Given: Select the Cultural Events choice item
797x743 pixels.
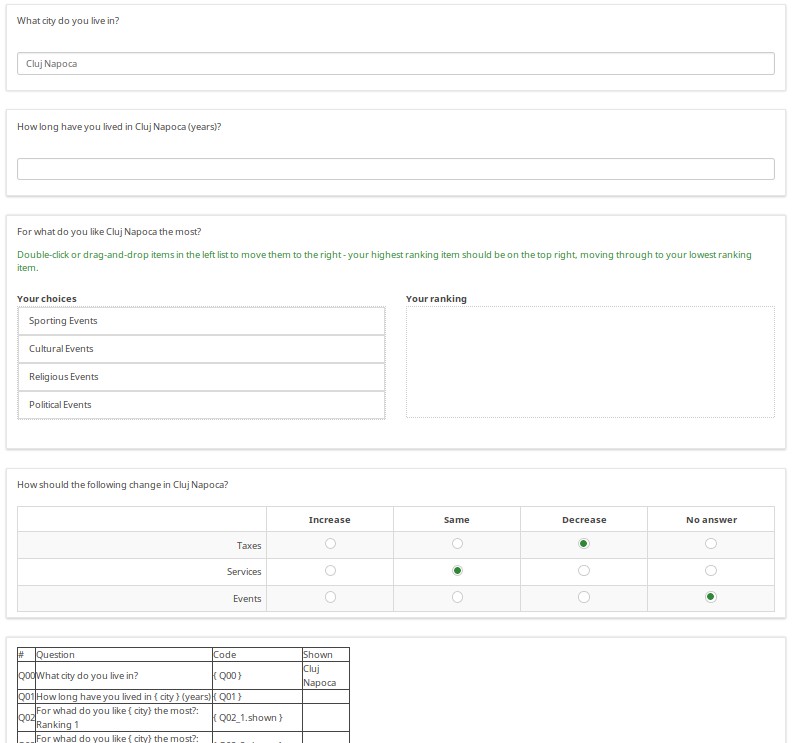Looking at the screenshot, I should click(201, 349).
